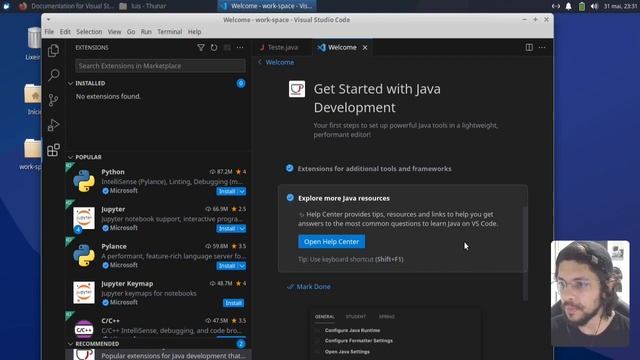The height and width of the screenshot is (360, 640).
Task: Expand the RECOMMENDED extensions section
Action: tap(71, 344)
